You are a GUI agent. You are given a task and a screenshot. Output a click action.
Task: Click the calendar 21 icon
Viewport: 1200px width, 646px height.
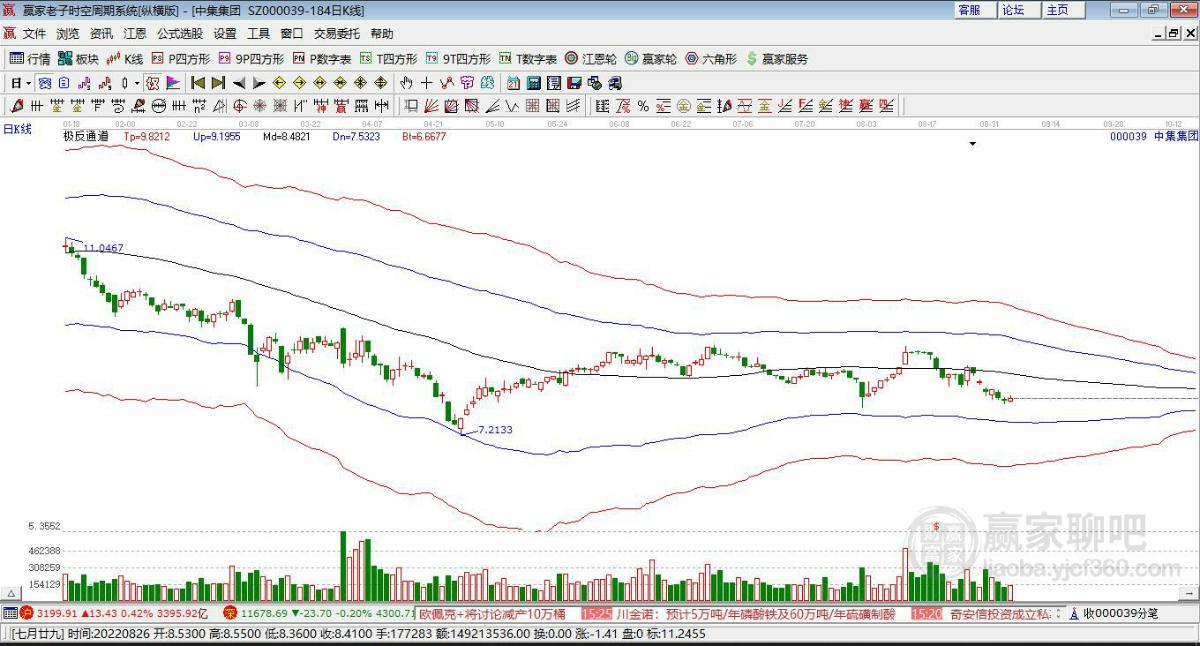(x=513, y=82)
